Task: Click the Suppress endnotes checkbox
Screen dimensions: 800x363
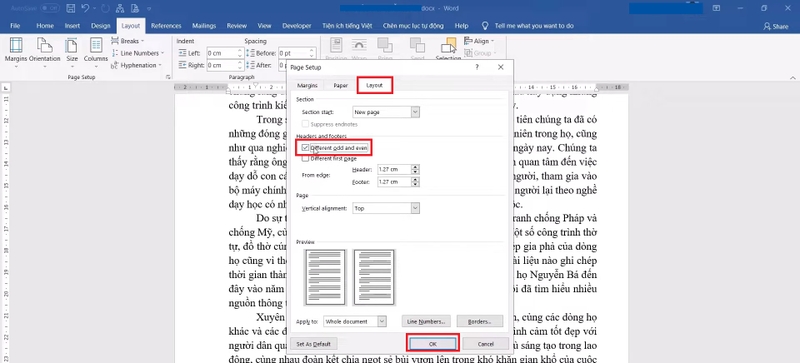Action: [305, 124]
